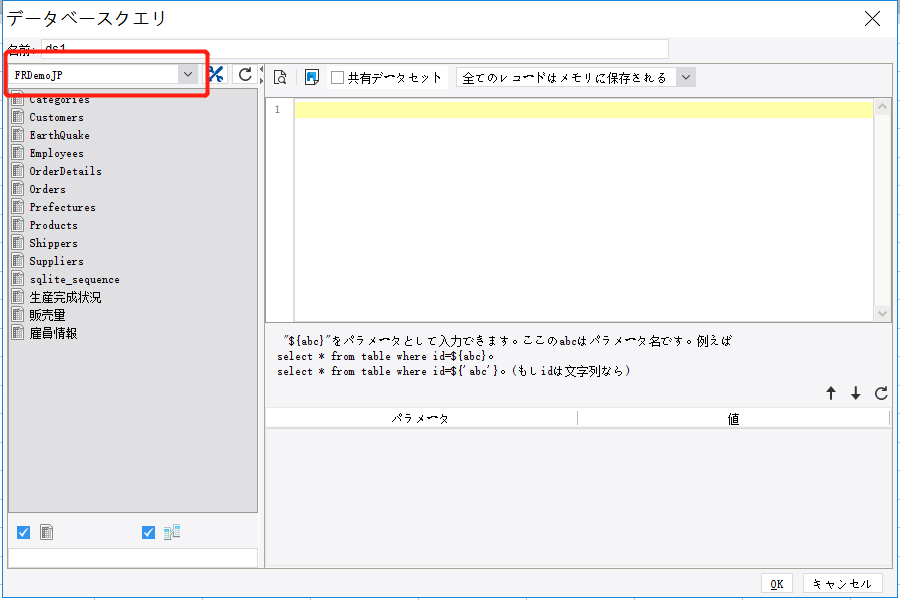Viewport: 900px width, 600px height.
Task: Click the キャンセル button
Action: click(x=842, y=584)
